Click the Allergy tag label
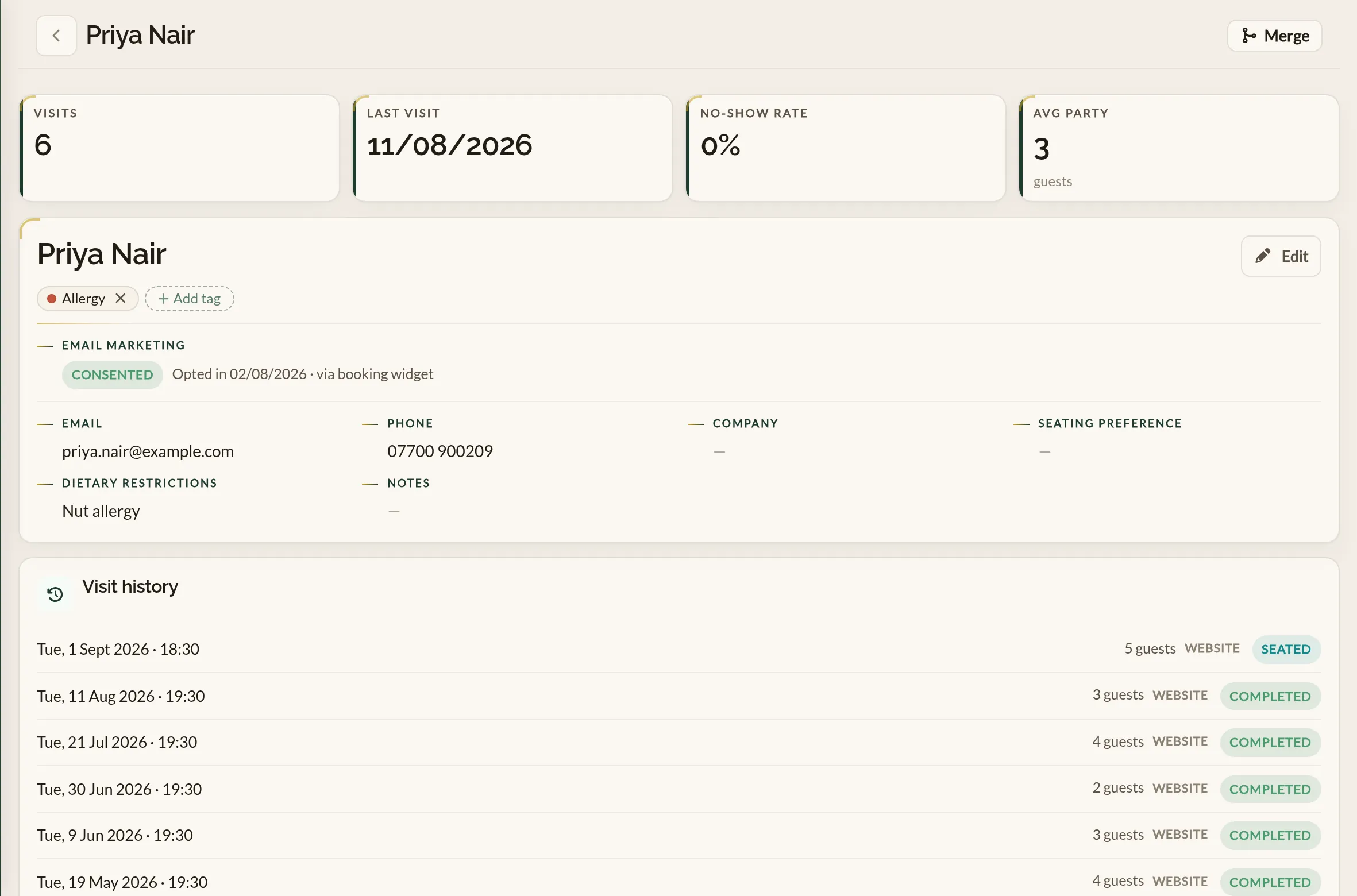This screenshot has width=1357, height=896. [83, 299]
